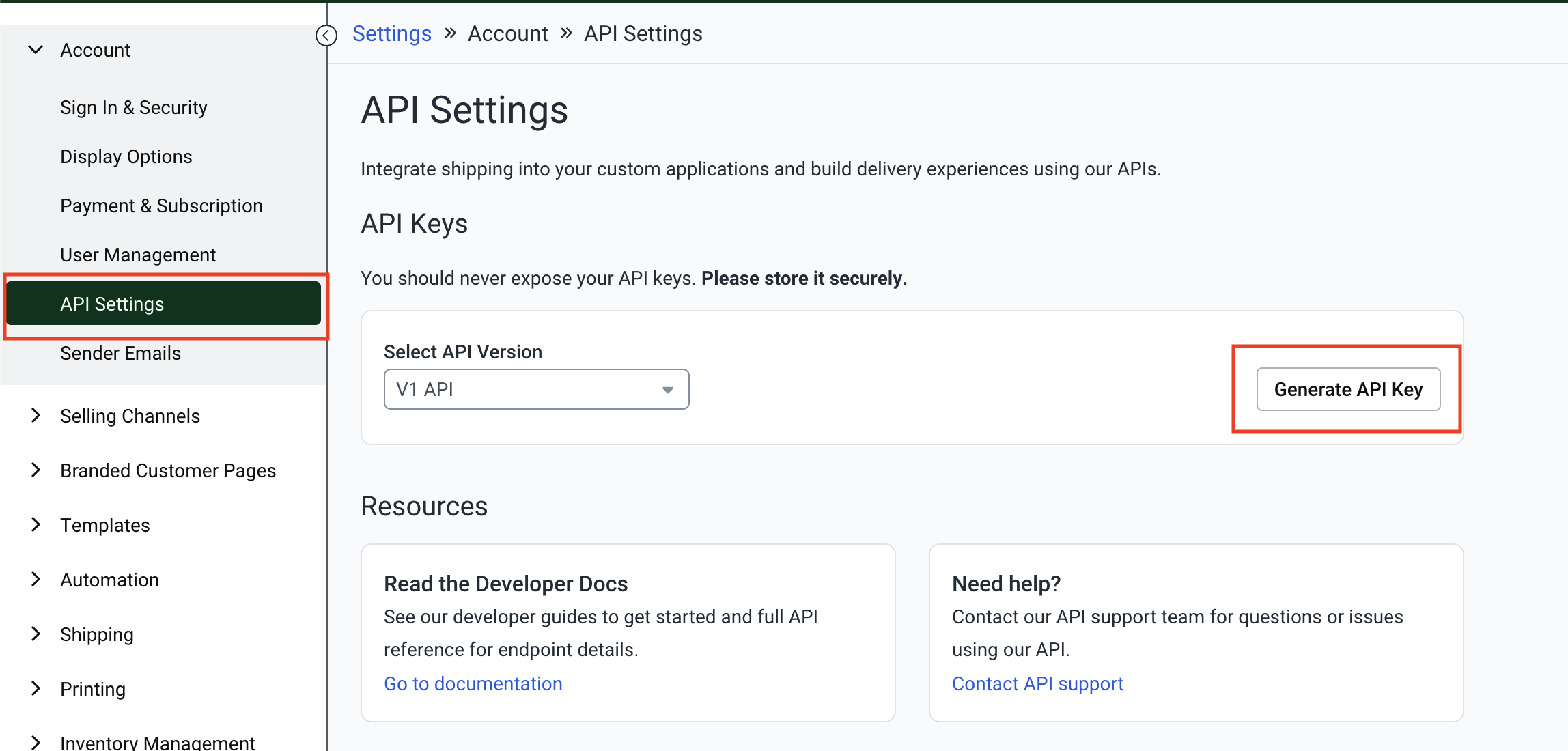1568x751 pixels.
Task: Open Payment & Subscription settings
Action: click(x=161, y=206)
